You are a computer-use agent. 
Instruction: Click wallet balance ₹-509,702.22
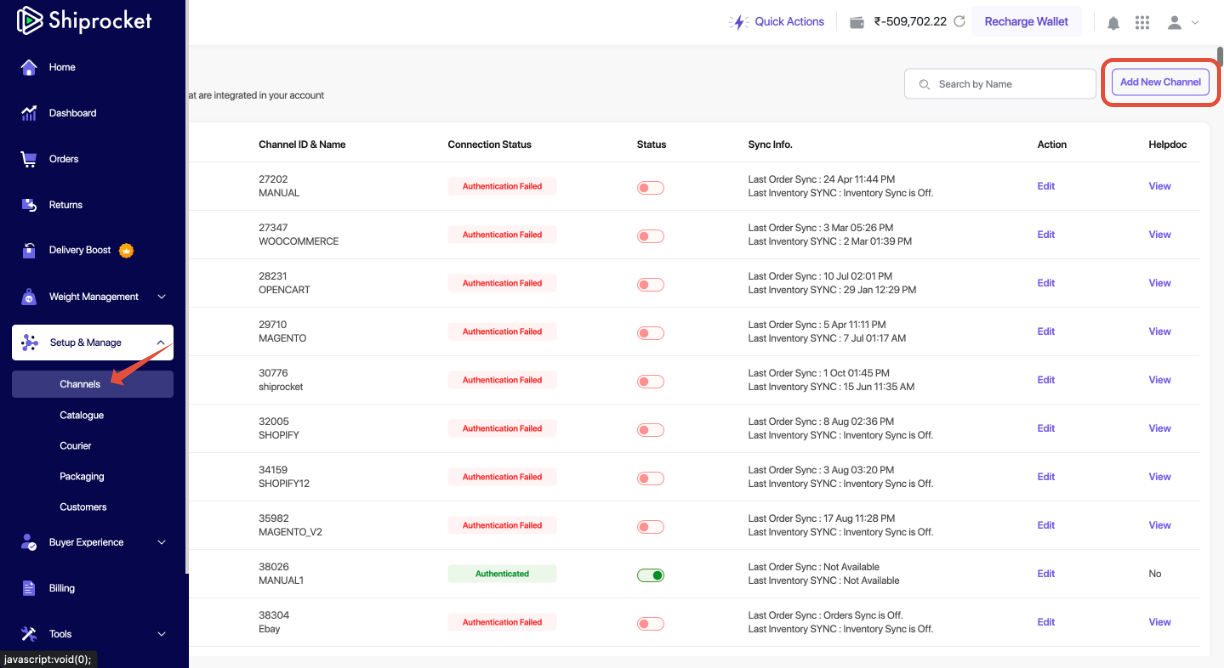[x=910, y=22]
